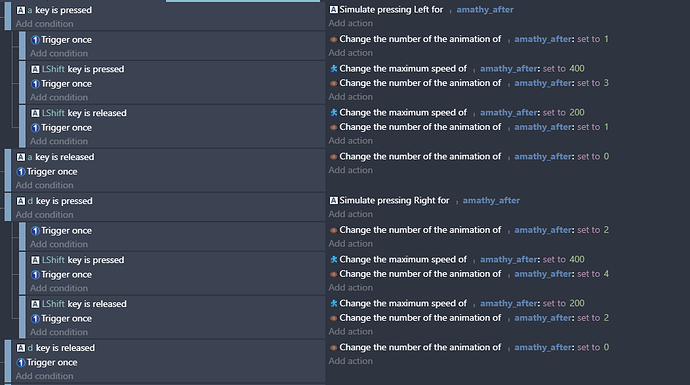This screenshot has height=385, width=690.
Task: Edit the 'set to 3' animation number action
Action: (470, 83)
